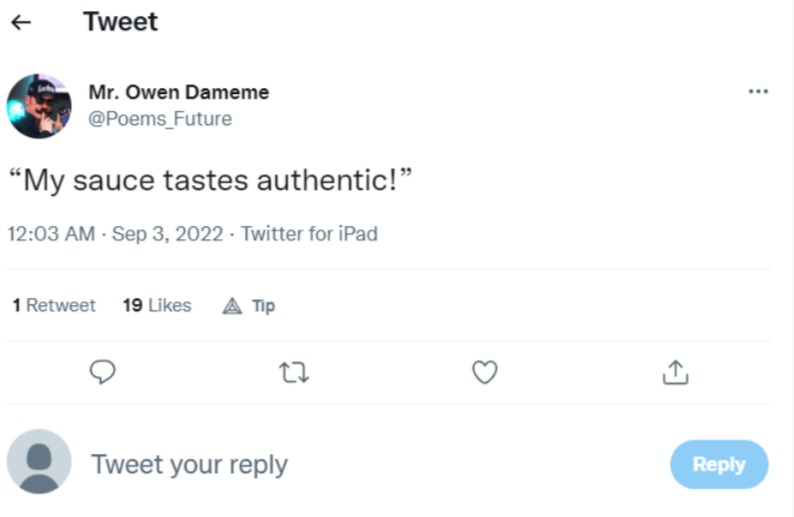Go back using the left arrow

(x=21, y=22)
